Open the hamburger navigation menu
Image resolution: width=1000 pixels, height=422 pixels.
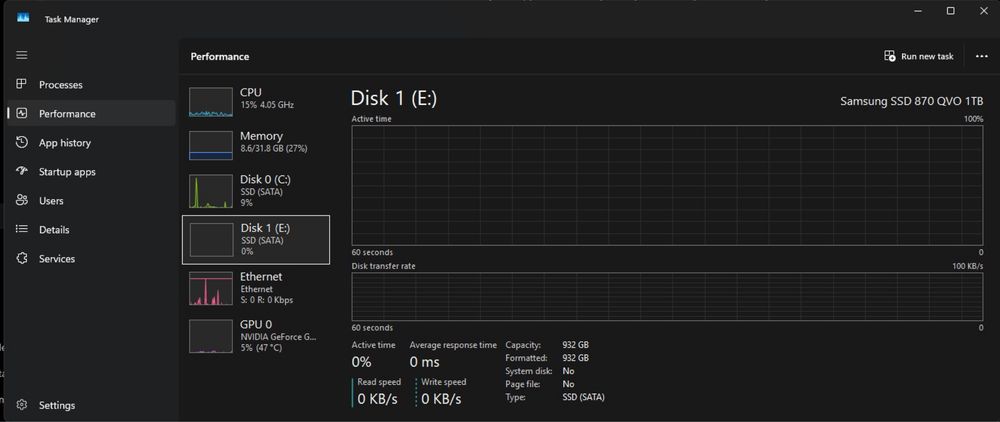22,55
